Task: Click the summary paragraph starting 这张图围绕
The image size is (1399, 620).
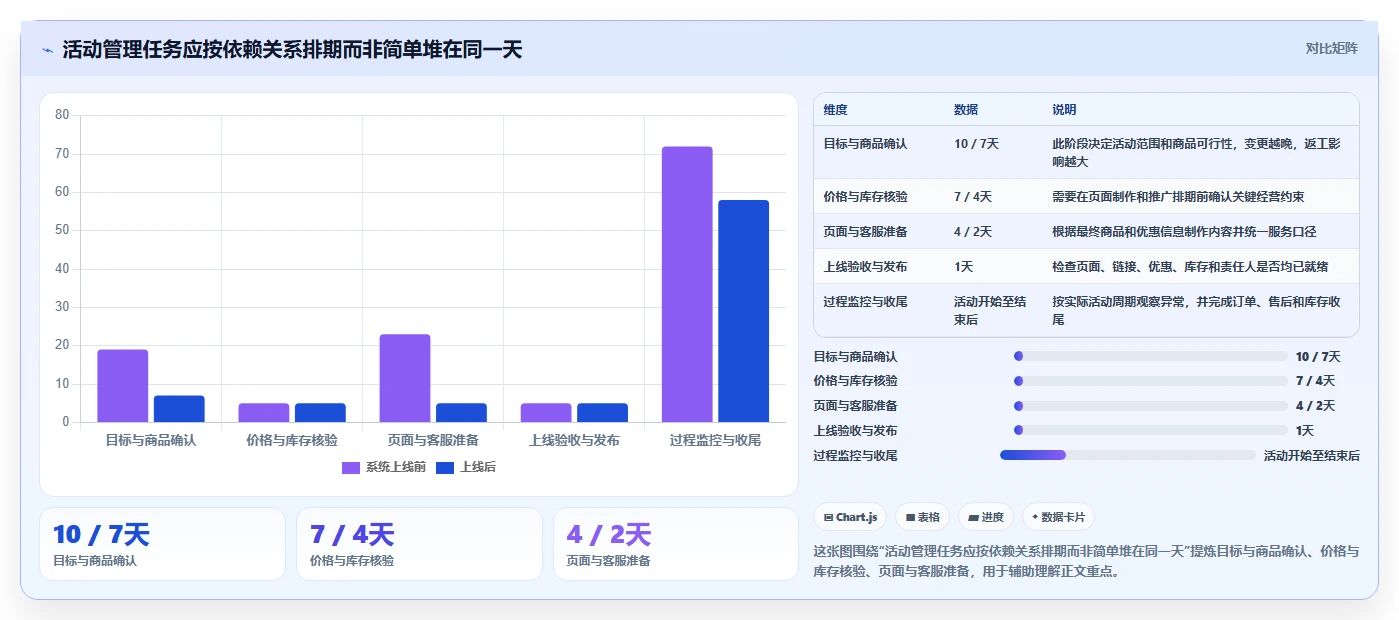Action: 1086,562
